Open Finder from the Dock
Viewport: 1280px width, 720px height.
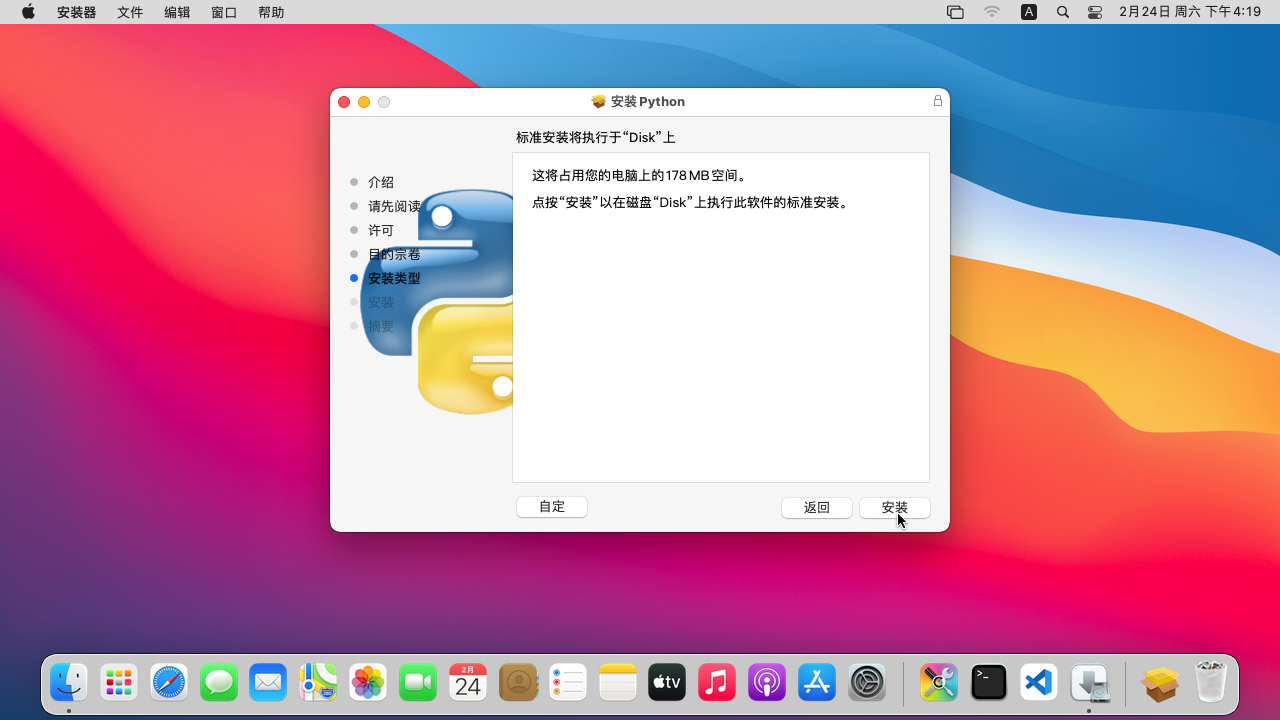click(x=69, y=683)
